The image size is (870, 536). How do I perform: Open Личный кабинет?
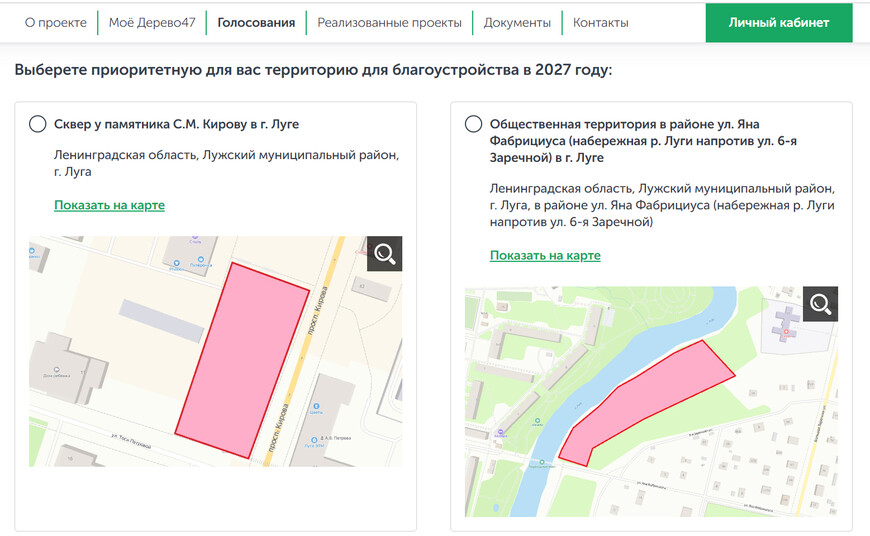778,22
